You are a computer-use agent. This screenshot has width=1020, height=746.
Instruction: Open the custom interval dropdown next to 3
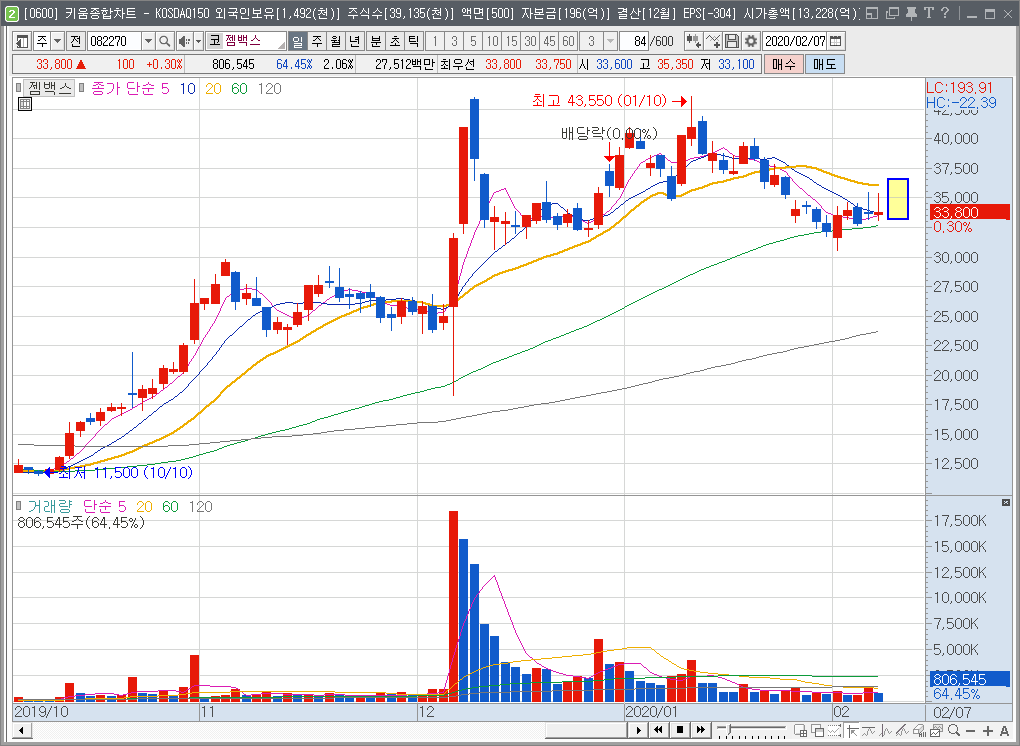point(610,42)
